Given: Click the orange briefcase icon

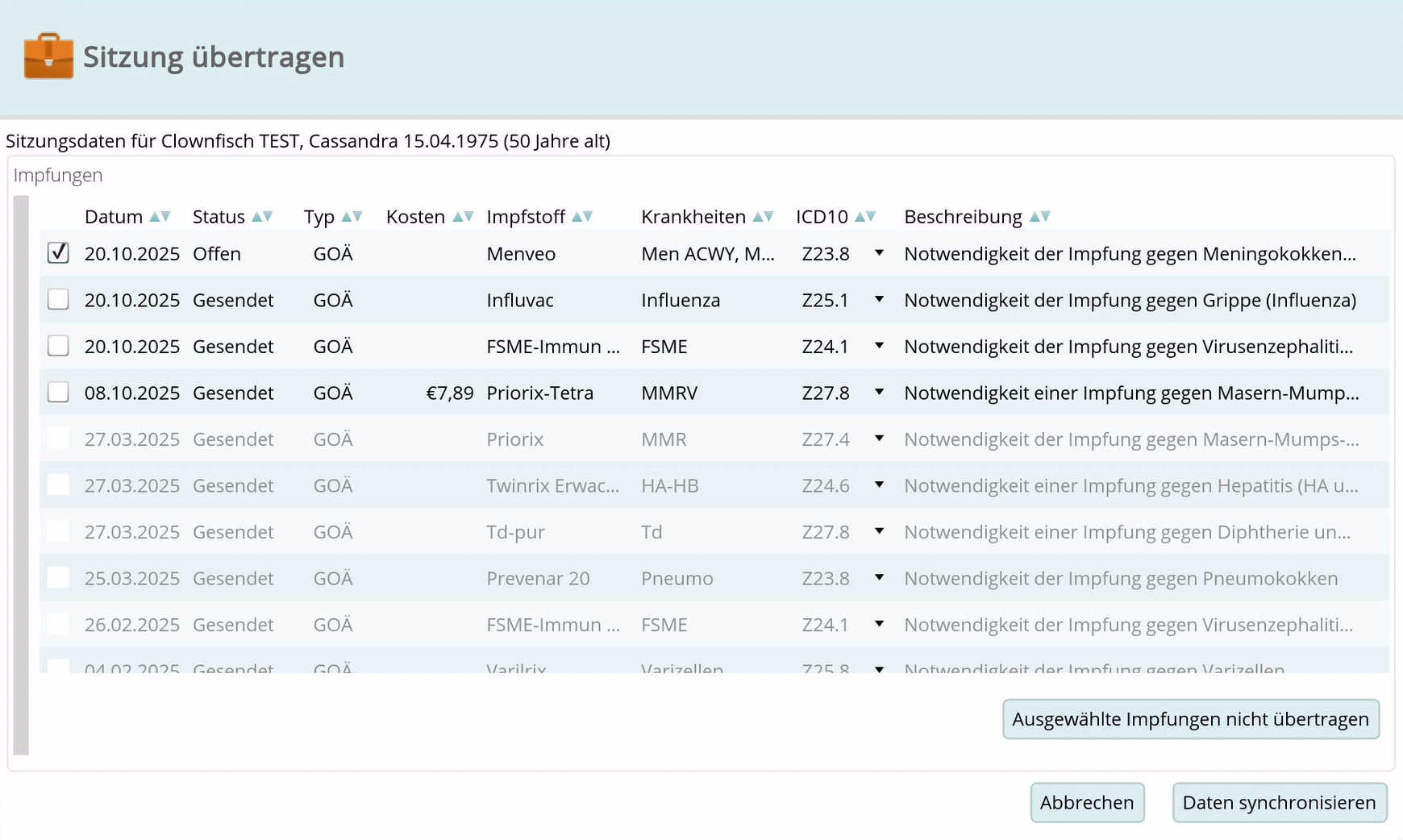Looking at the screenshot, I should [48, 56].
